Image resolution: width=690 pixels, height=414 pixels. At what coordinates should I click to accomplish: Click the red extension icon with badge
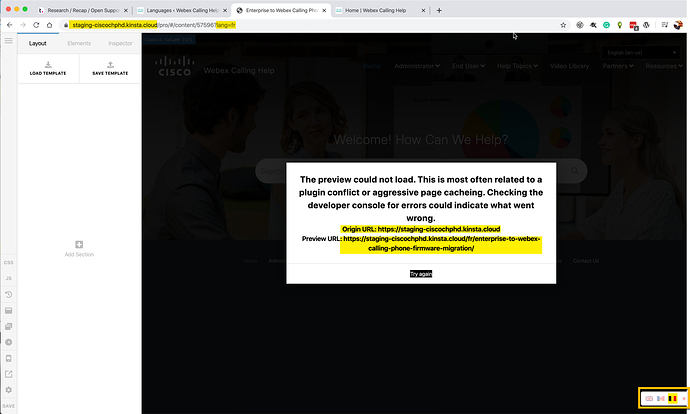point(634,26)
